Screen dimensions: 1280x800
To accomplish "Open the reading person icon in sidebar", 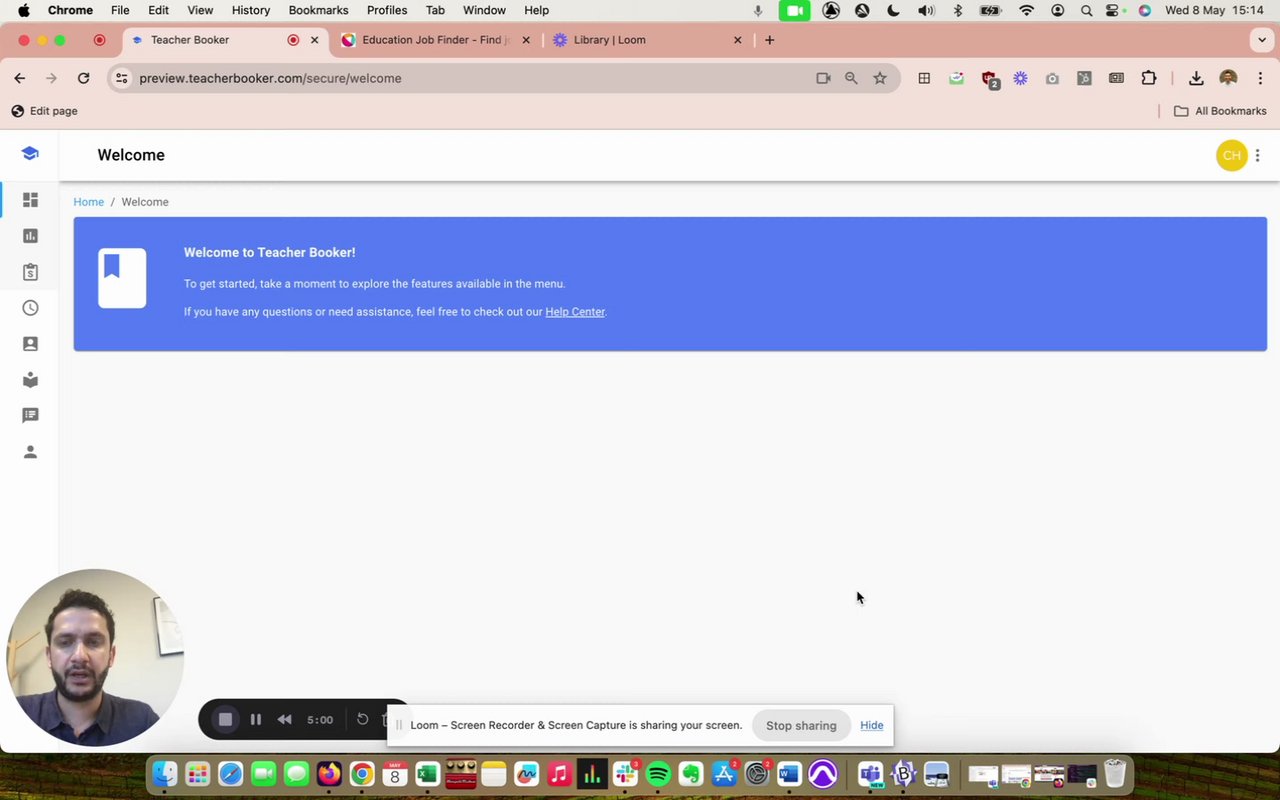I will tap(30, 380).
